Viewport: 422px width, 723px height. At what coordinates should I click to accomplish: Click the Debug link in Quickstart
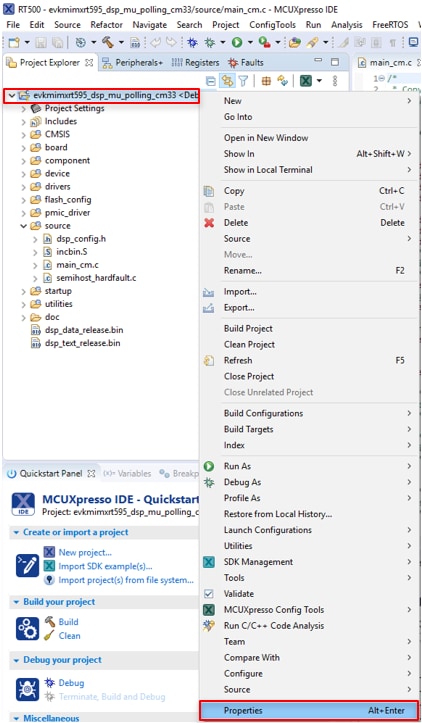point(71,683)
